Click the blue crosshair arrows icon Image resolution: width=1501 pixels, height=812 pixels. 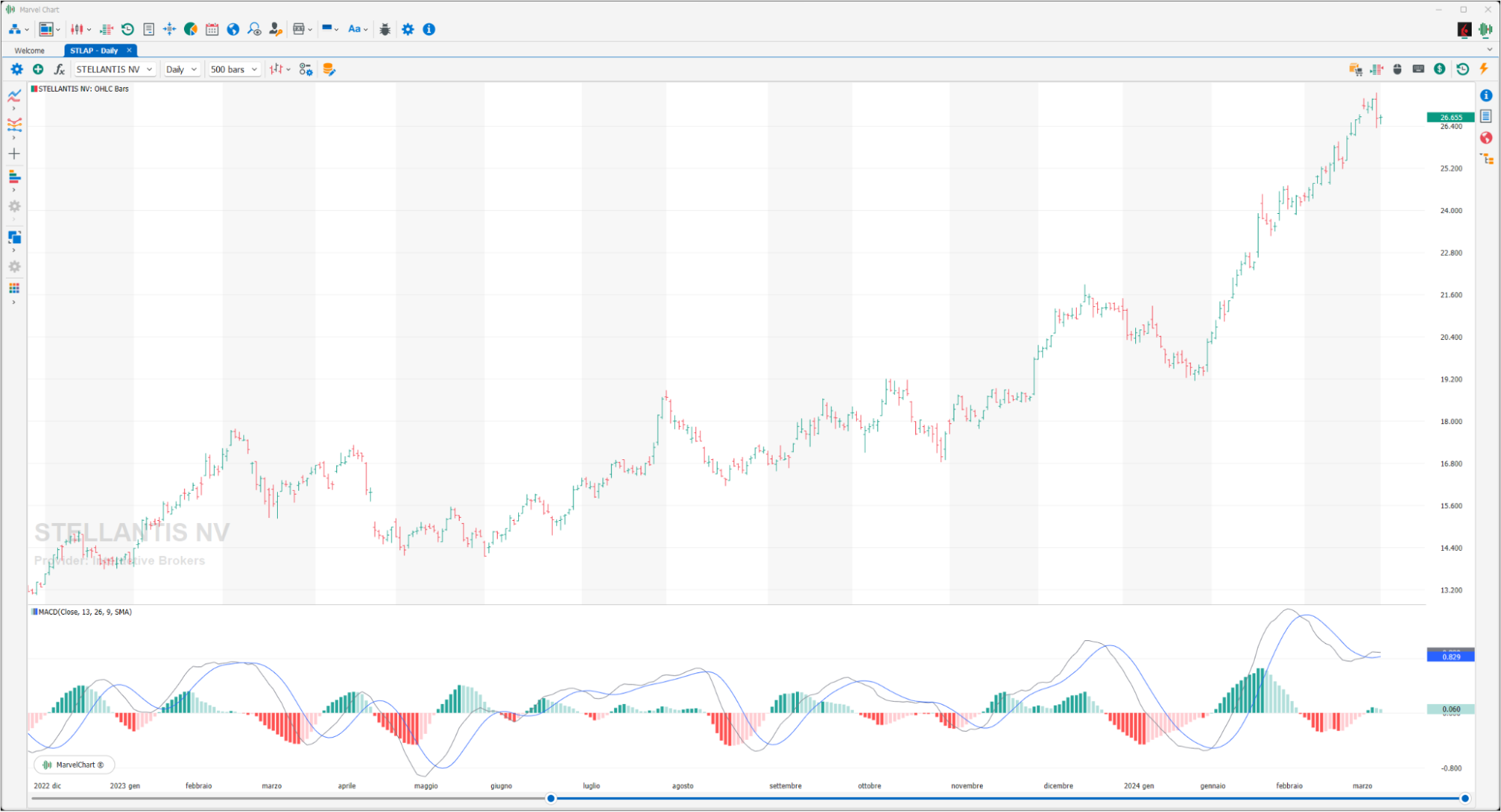(170, 29)
